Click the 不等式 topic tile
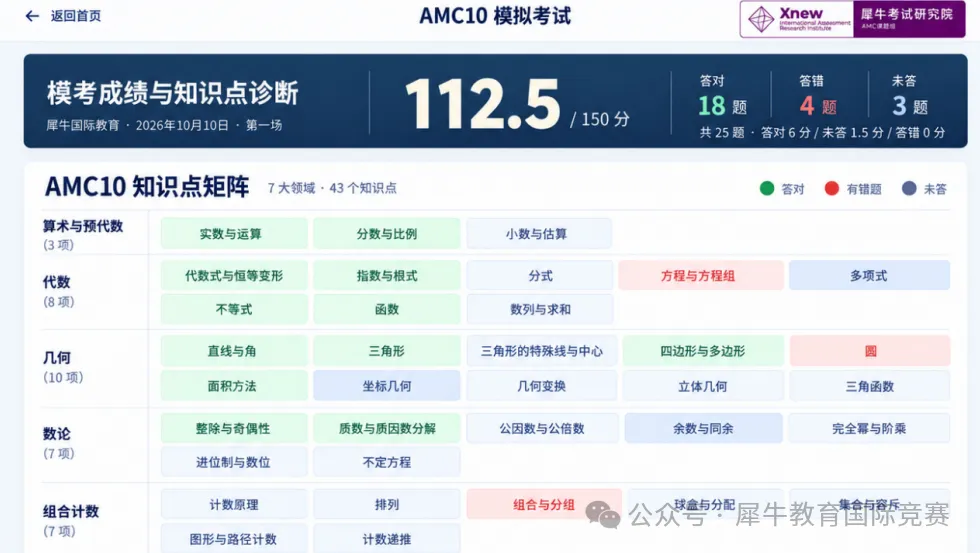 pyautogui.click(x=234, y=309)
